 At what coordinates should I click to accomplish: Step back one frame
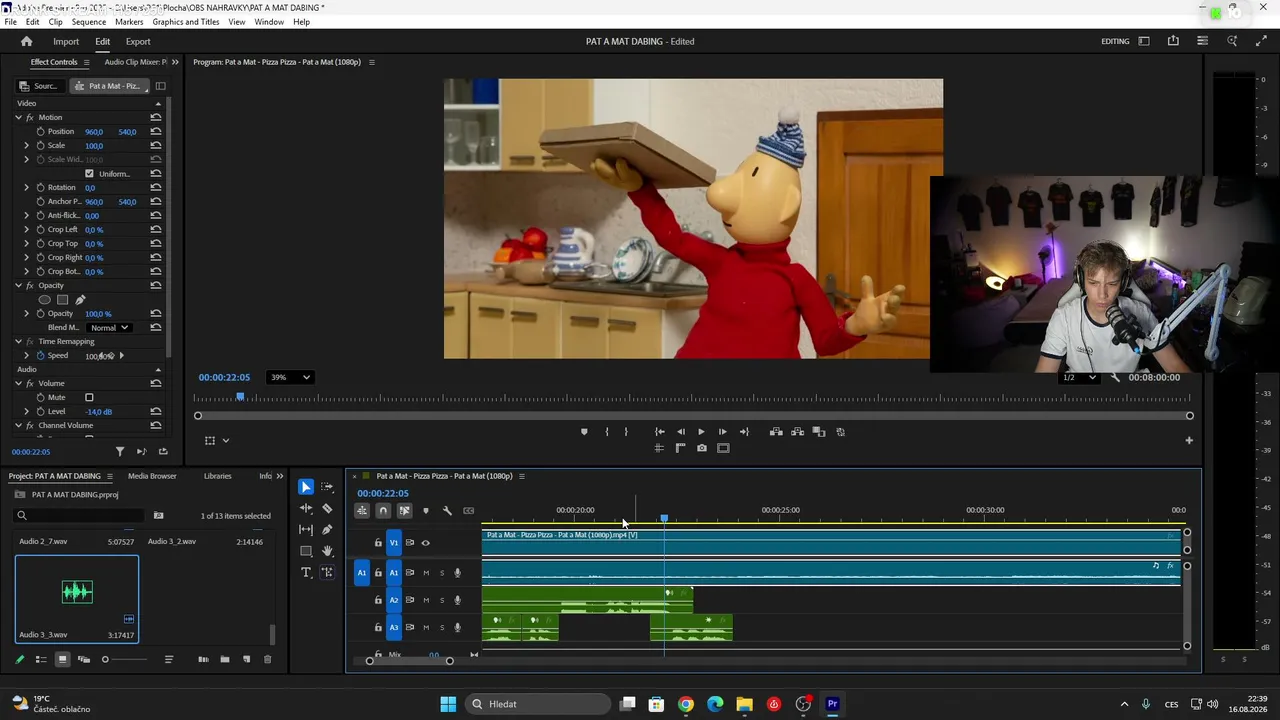coord(680,432)
